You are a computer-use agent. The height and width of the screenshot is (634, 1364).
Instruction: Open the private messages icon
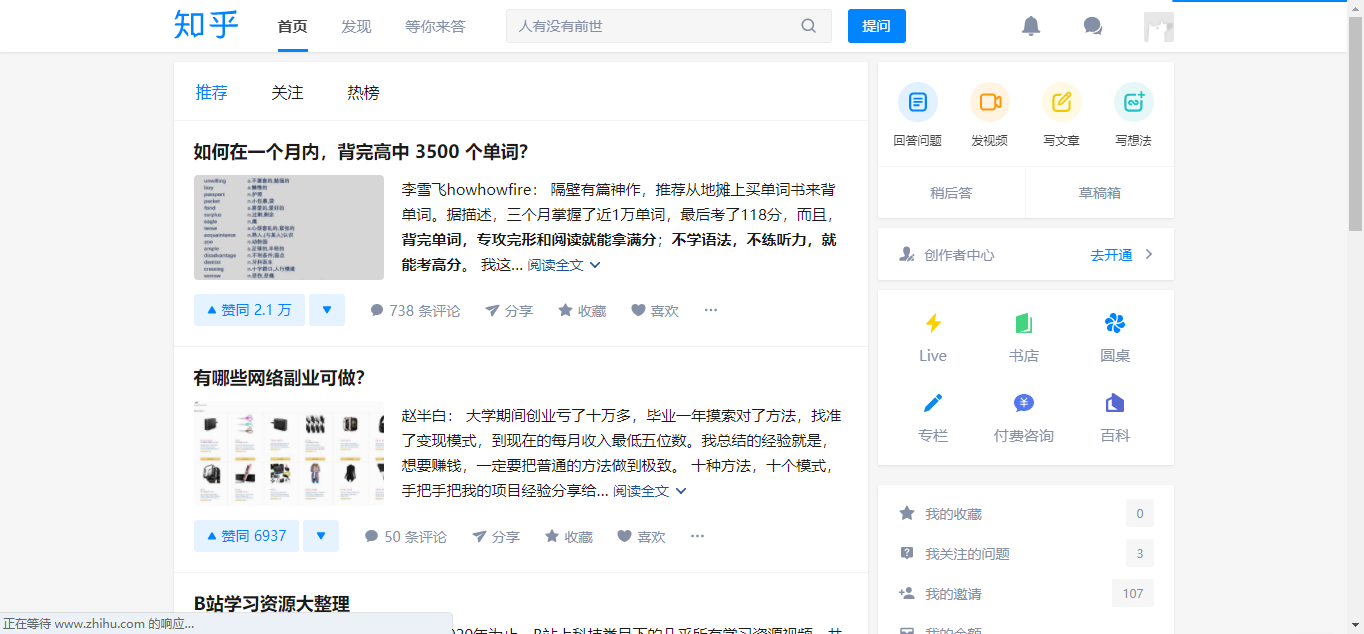[x=1092, y=26]
